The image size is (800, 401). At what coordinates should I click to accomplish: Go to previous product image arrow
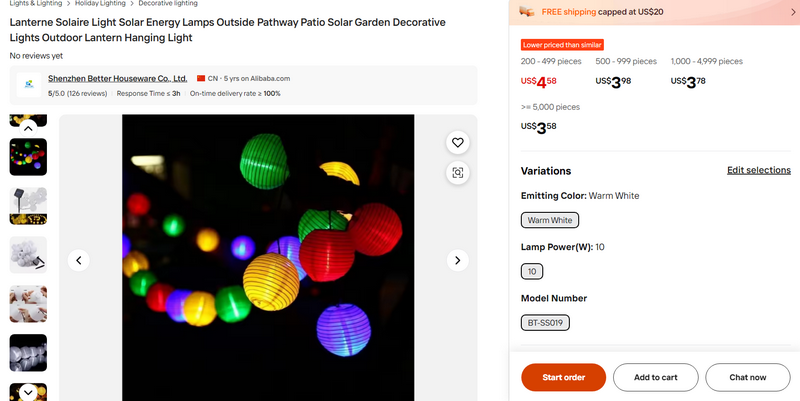[x=79, y=260]
